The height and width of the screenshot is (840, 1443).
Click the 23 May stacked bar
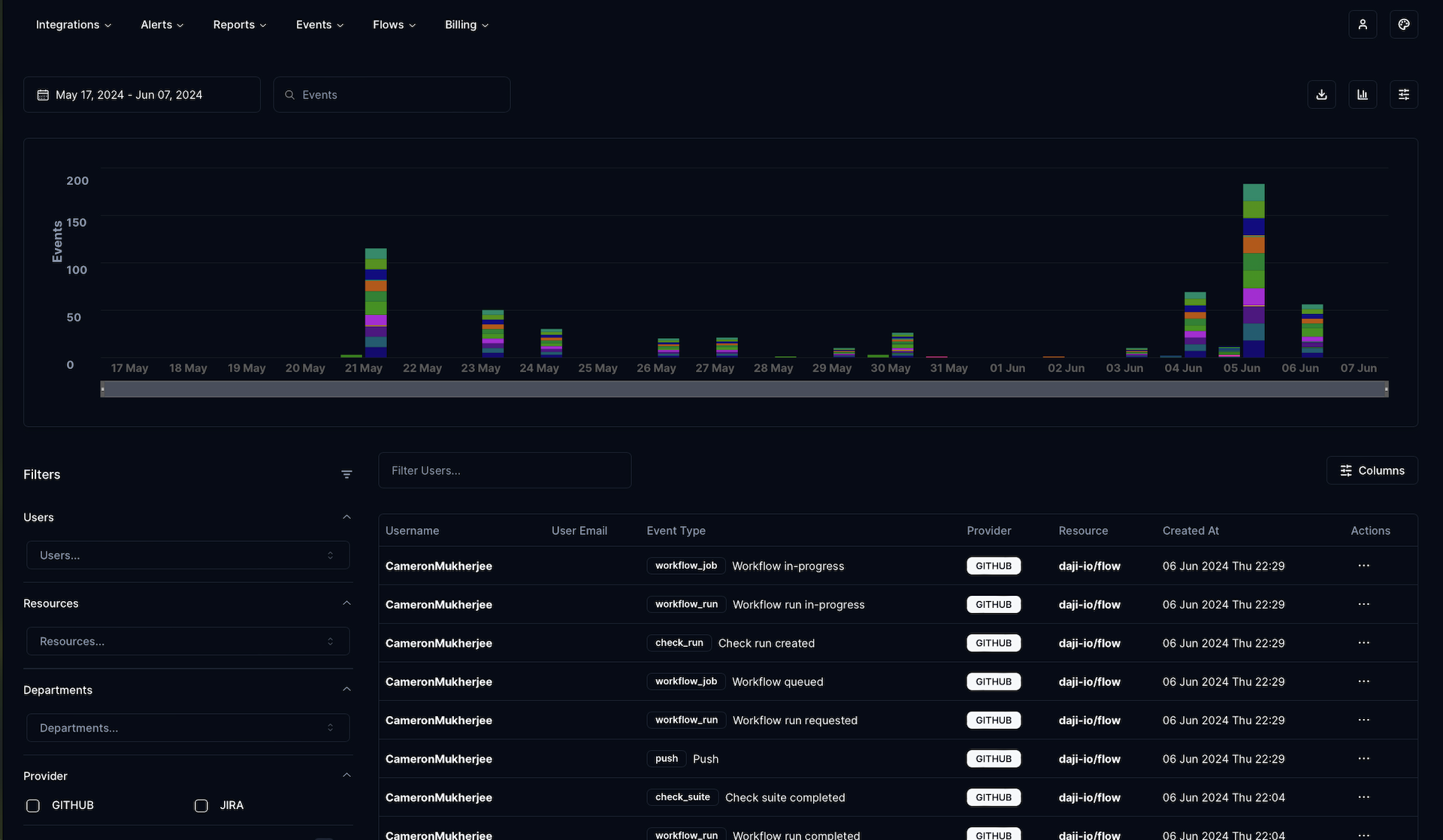coord(493,334)
